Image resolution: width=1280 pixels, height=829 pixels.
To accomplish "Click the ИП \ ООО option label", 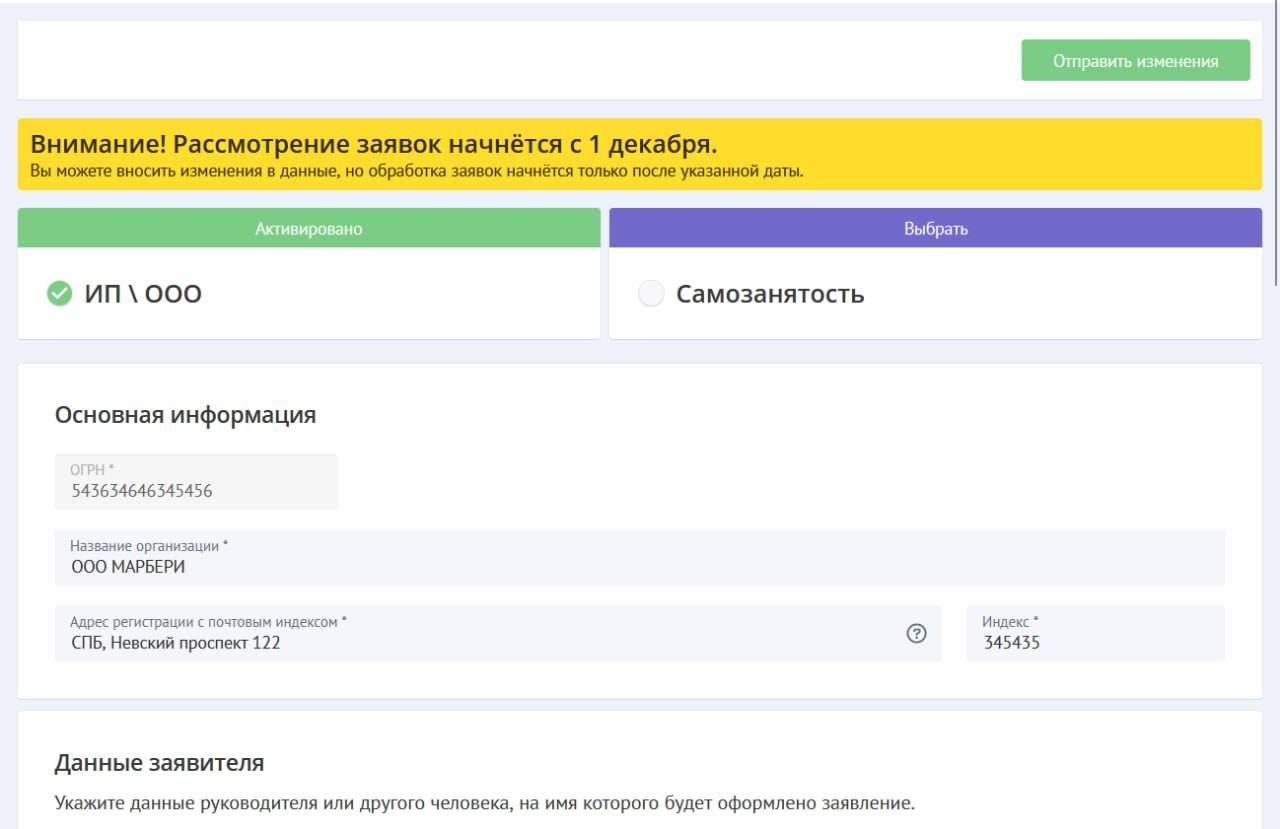I will click(143, 294).
